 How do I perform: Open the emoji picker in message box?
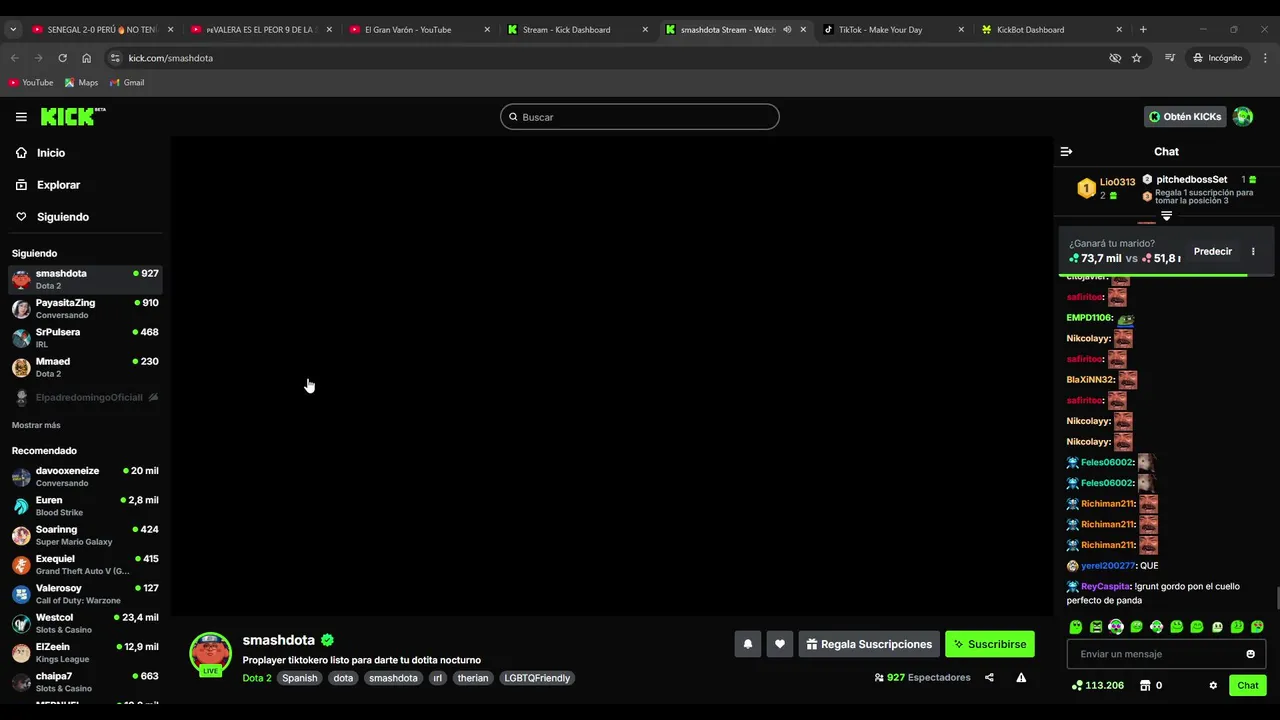point(1250,654)
